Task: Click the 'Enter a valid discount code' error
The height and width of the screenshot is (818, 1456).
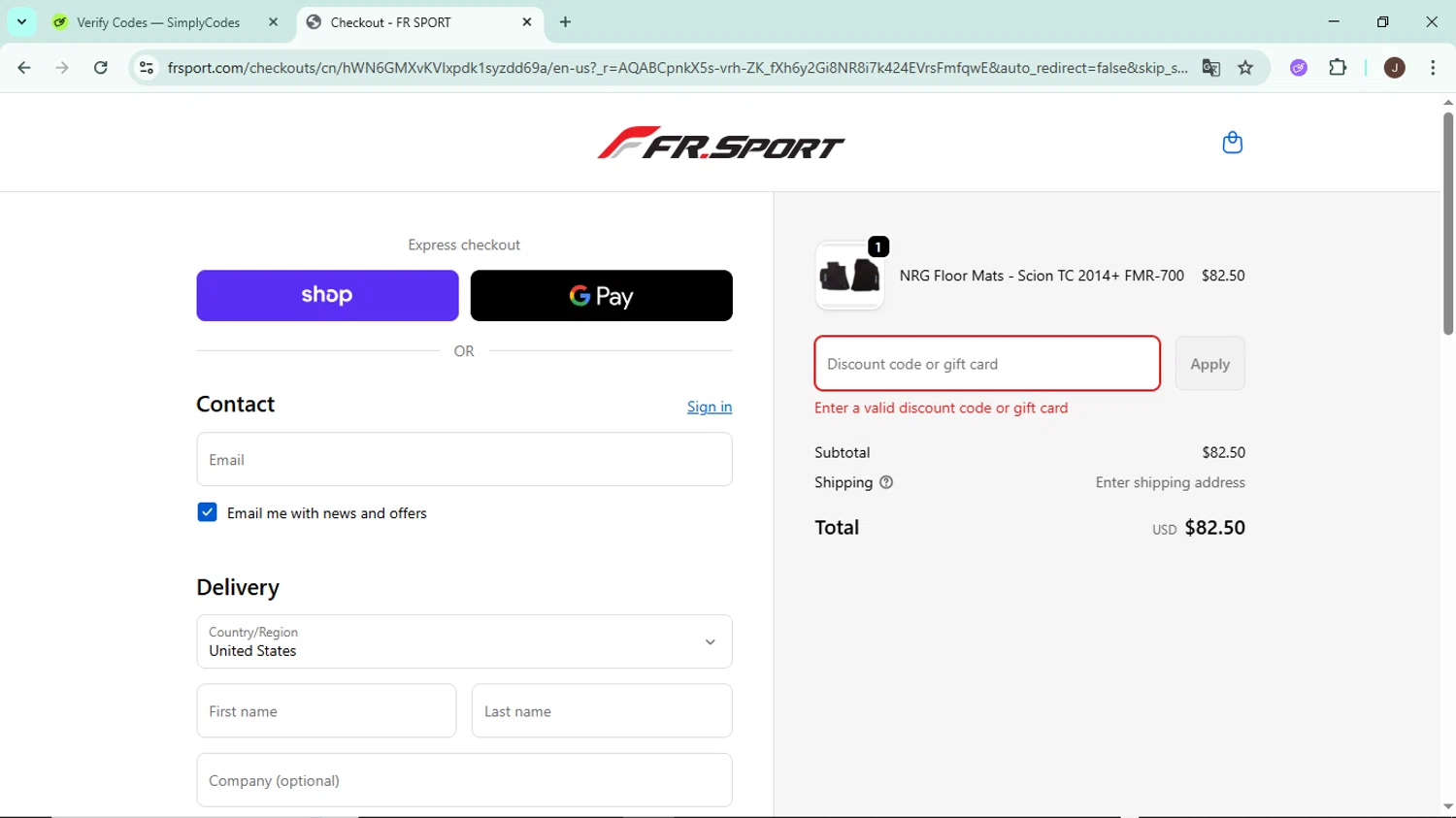Action: tap(941, 408)
